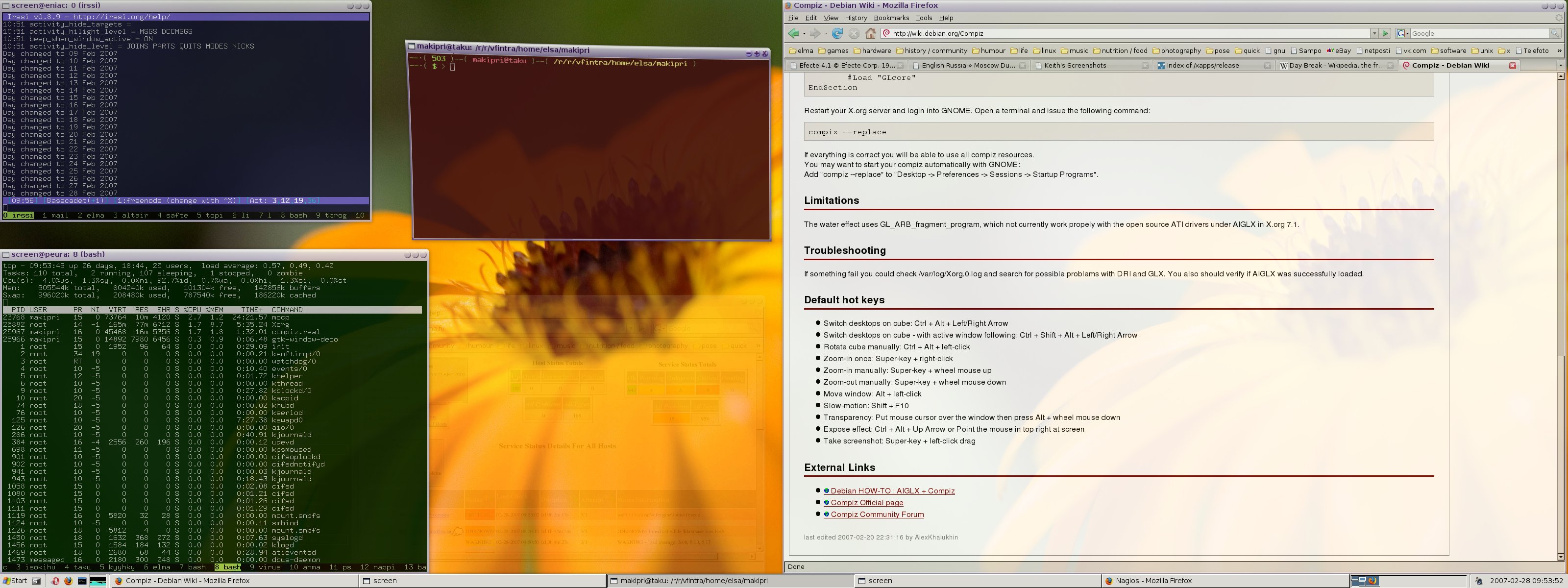The image size is (1568, 588).
Task: Click the show desktop icon next to Start
Action: coord(37,581)
